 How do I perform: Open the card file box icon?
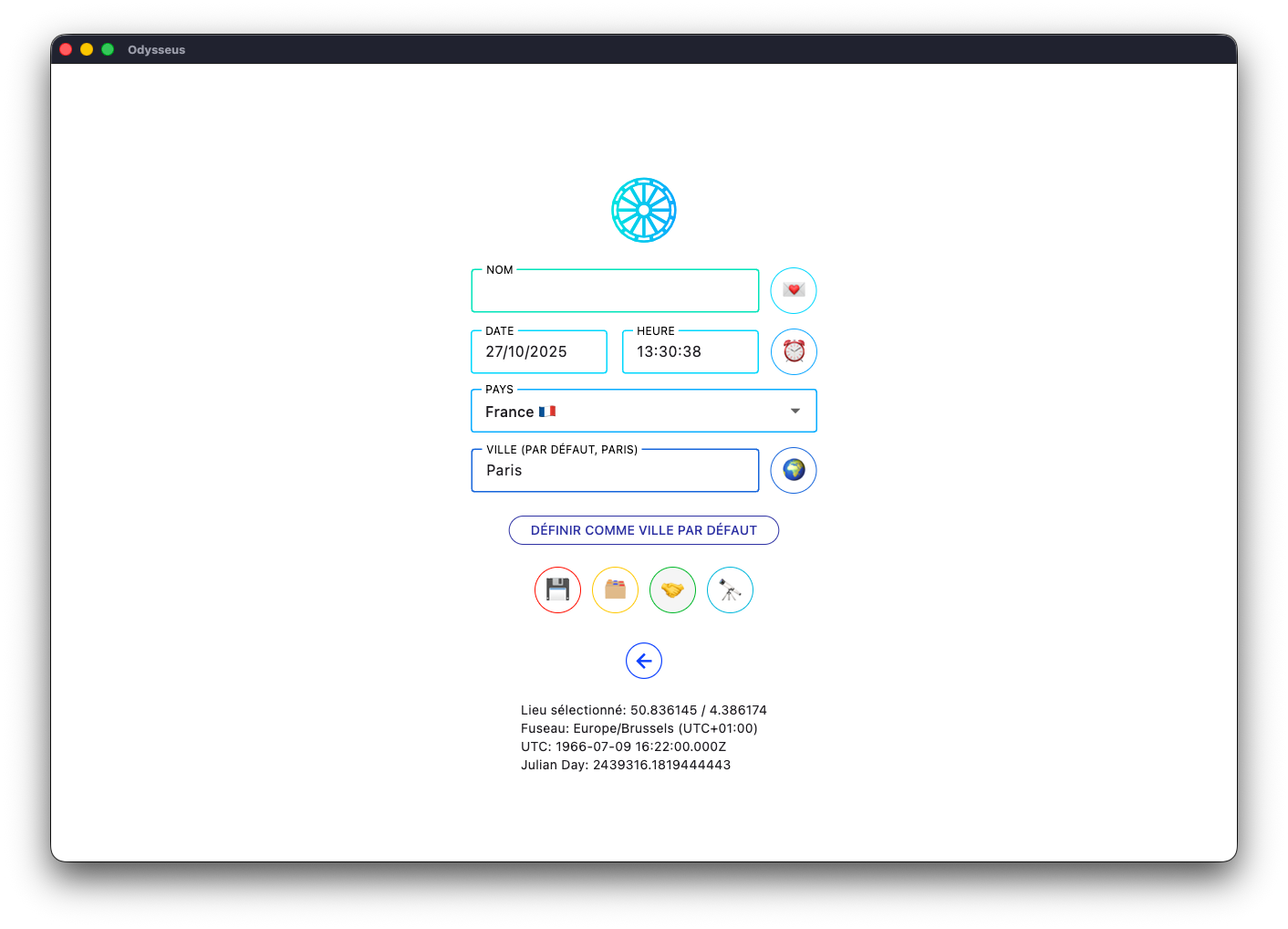pyautogui.click(x=615, y=590)
